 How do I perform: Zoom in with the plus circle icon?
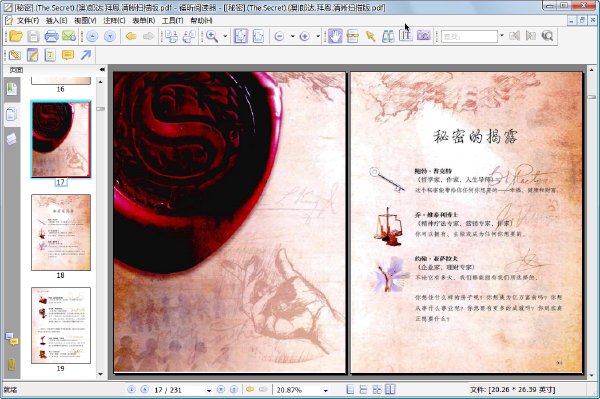[305, 36]
